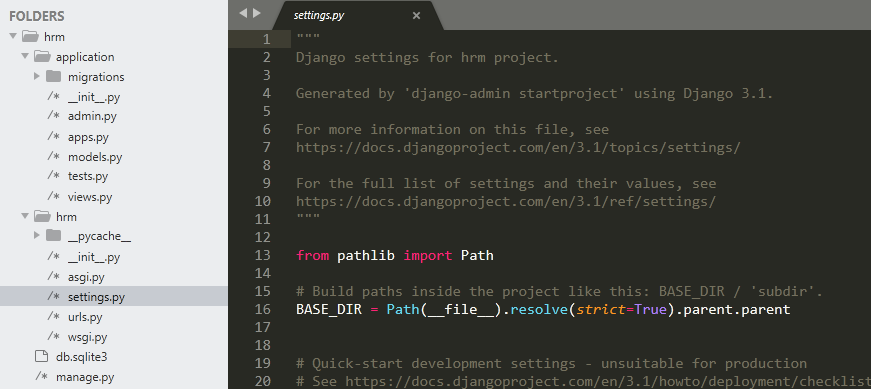871x389 pixels.
Task: Click the db.sqlite3 file icon
Action: [x=41, y=356]
